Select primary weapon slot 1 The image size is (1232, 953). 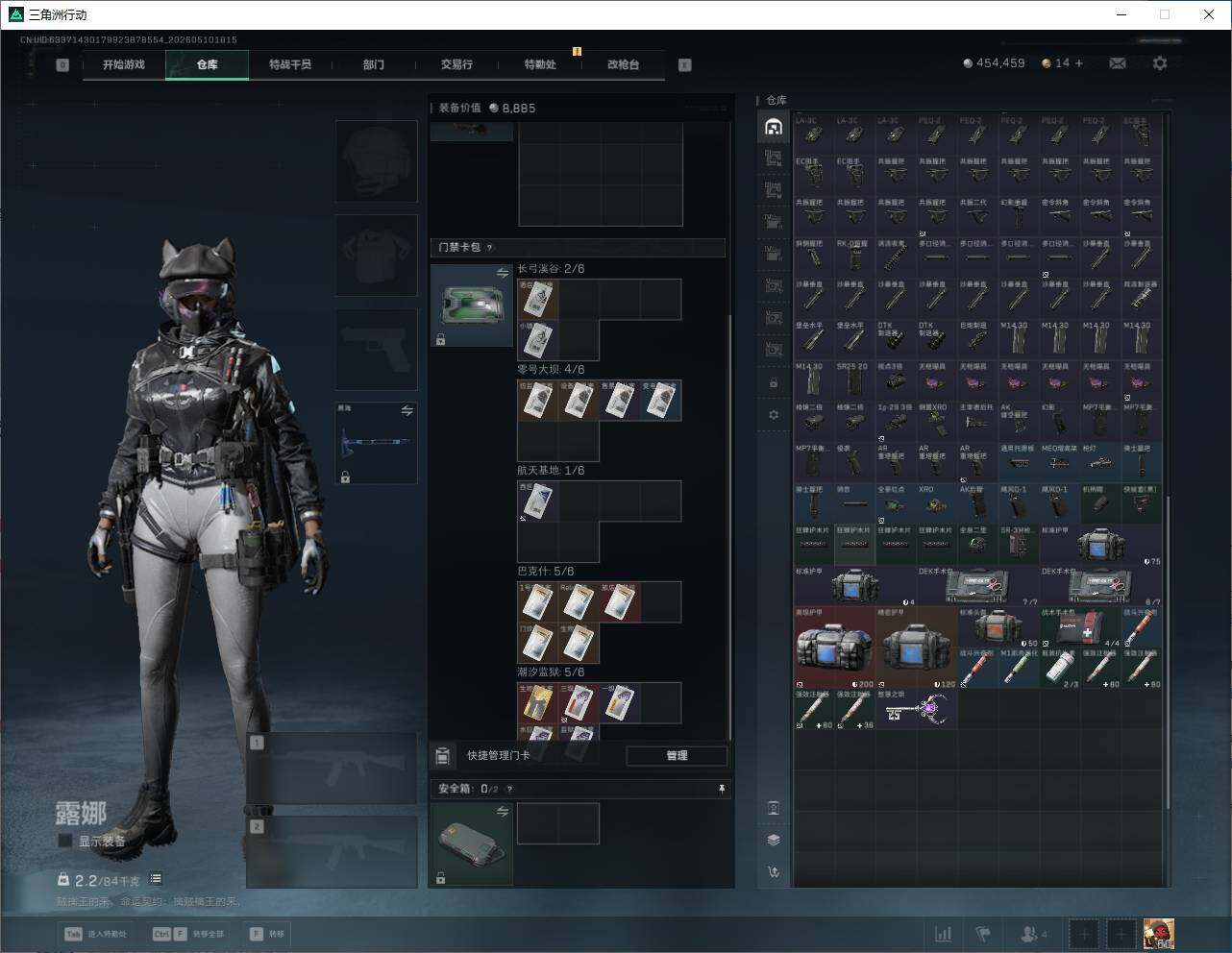[332, 769]
